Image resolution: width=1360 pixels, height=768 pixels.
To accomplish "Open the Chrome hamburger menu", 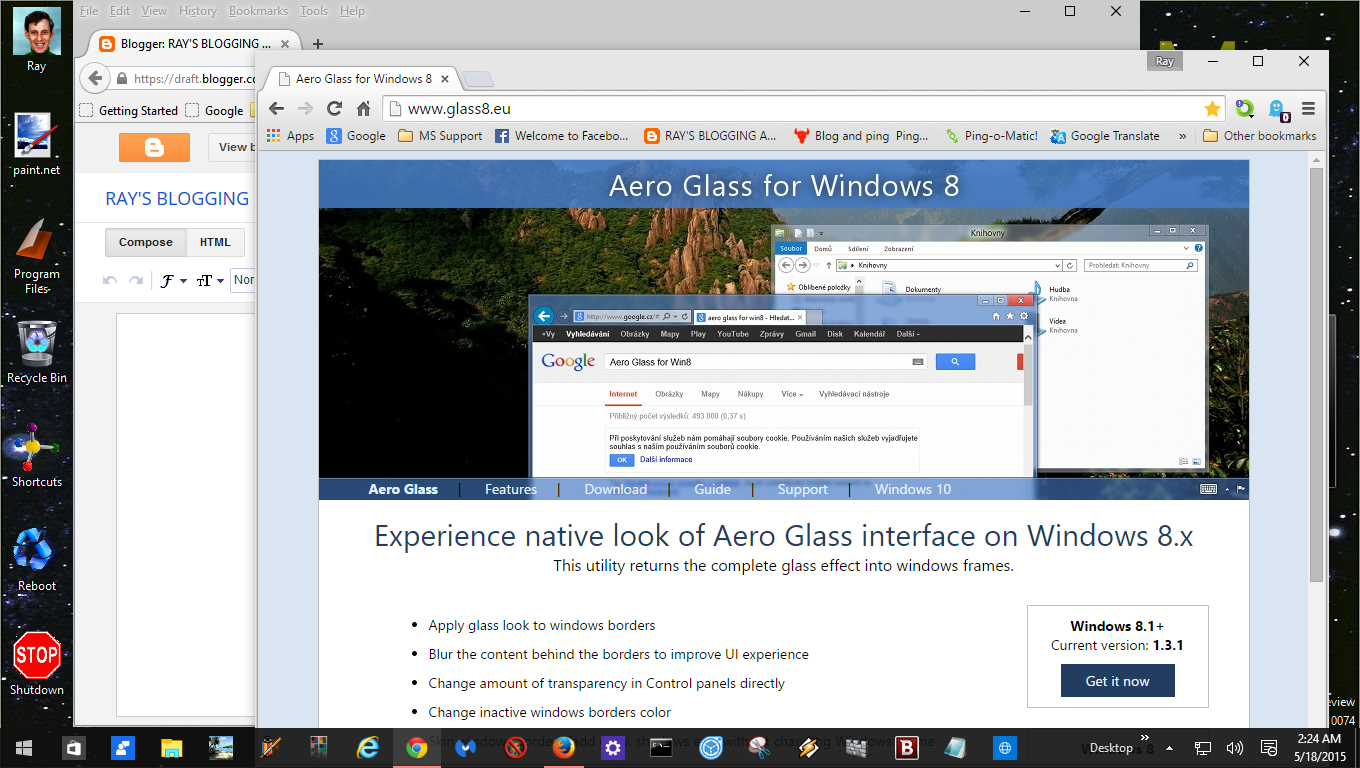I will pyautogui.click(x=1308, y=109).
